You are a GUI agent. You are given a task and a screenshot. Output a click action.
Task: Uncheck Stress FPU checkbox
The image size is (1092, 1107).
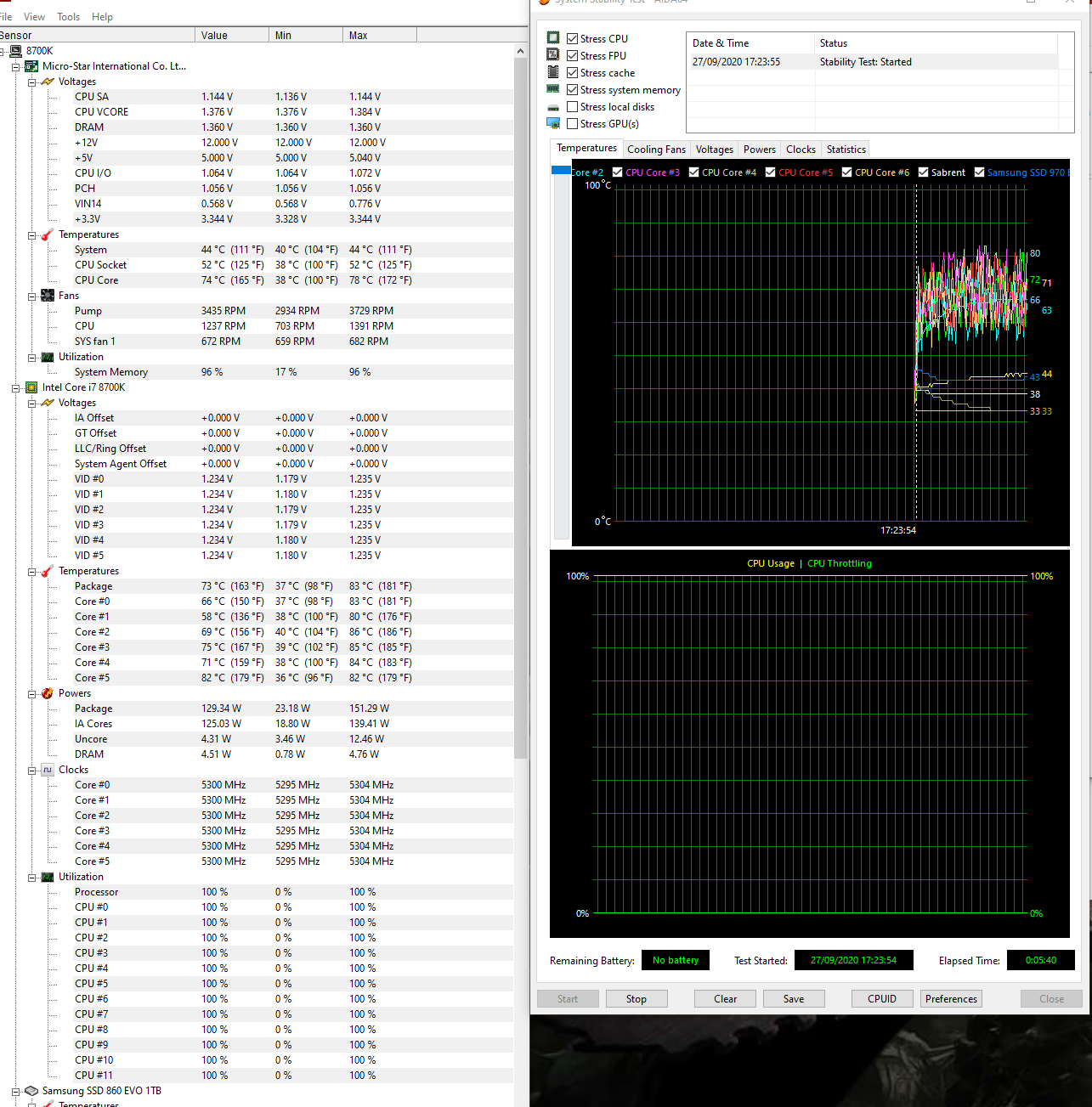click(573, 56)
